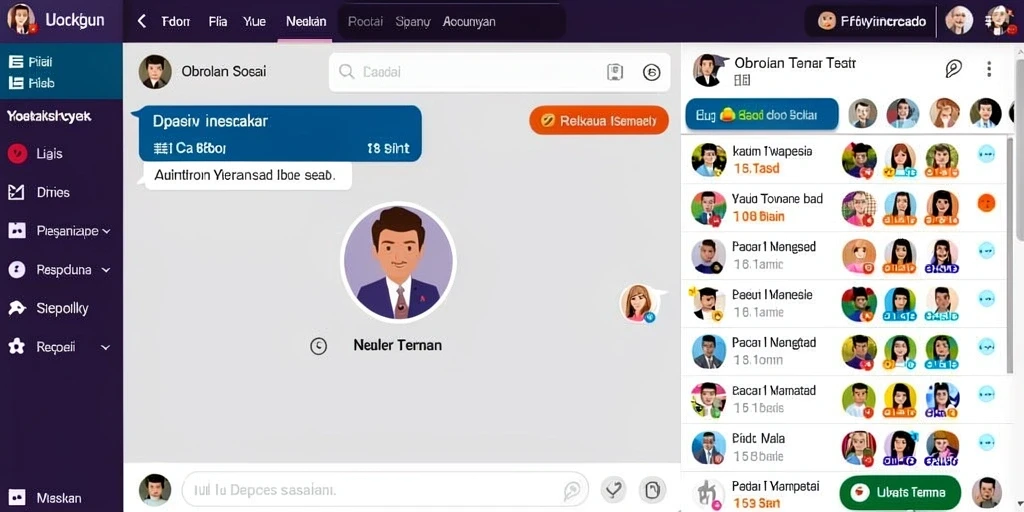Image resolution: width=1024 pixels, height=512 pixels.
Task: Open Bidc Mala contact row
Action: pyautogui.click(x=844, y=447)
